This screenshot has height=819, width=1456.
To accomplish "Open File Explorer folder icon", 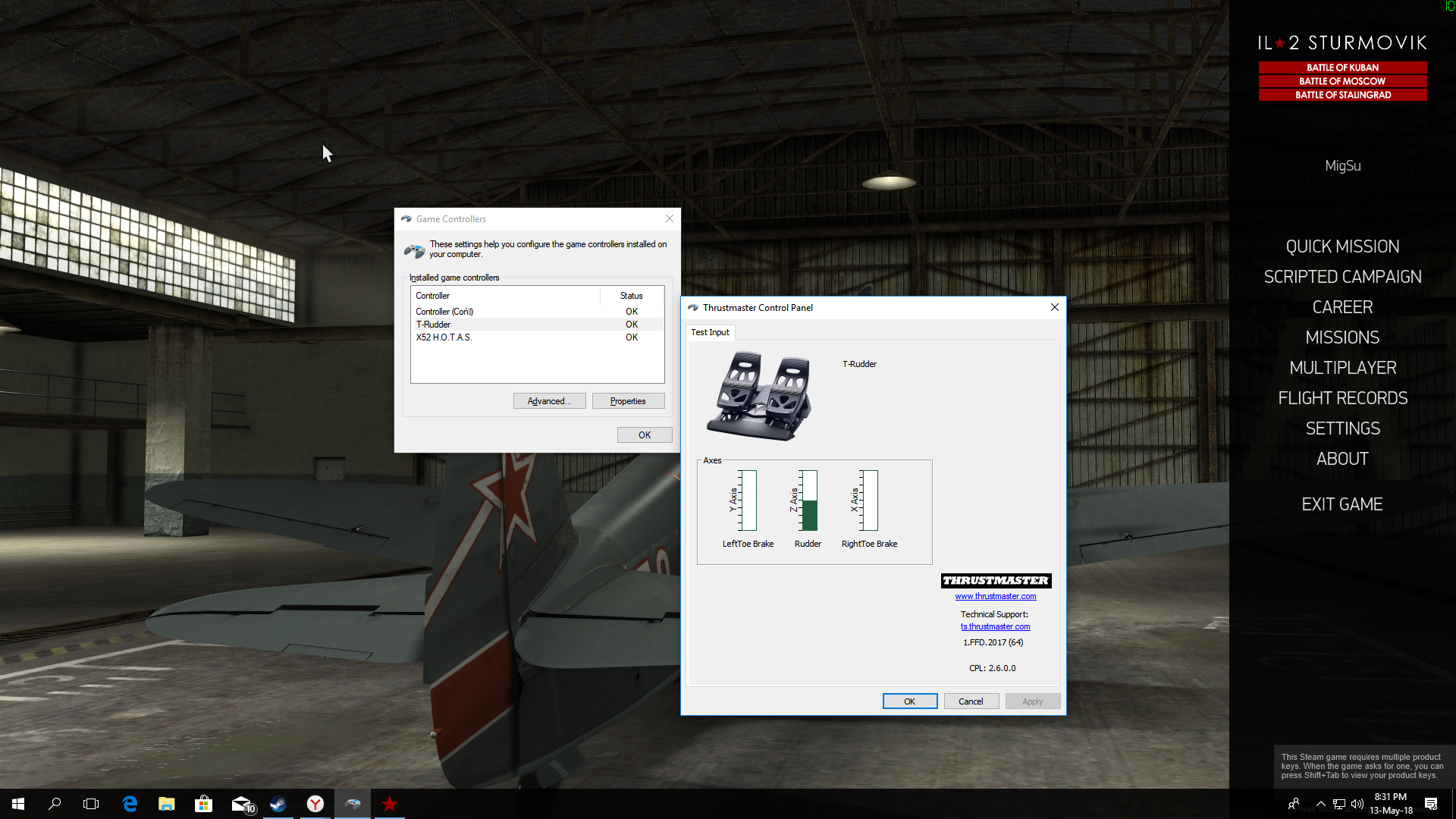I will click(167, 804).
